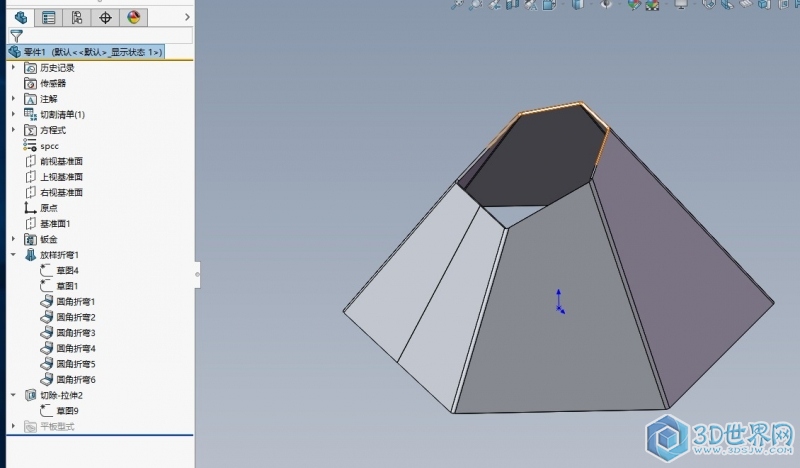Select sketch 草图9 under cut-extrude
Image resolution: width=800 pixels, height=468 pixels.
[x=67, y=410]
